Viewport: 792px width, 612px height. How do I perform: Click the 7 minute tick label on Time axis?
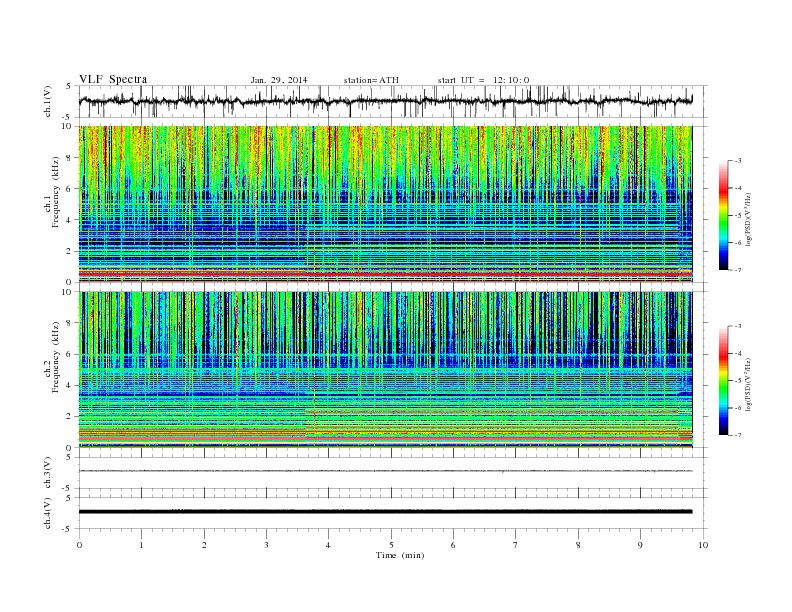516,545
